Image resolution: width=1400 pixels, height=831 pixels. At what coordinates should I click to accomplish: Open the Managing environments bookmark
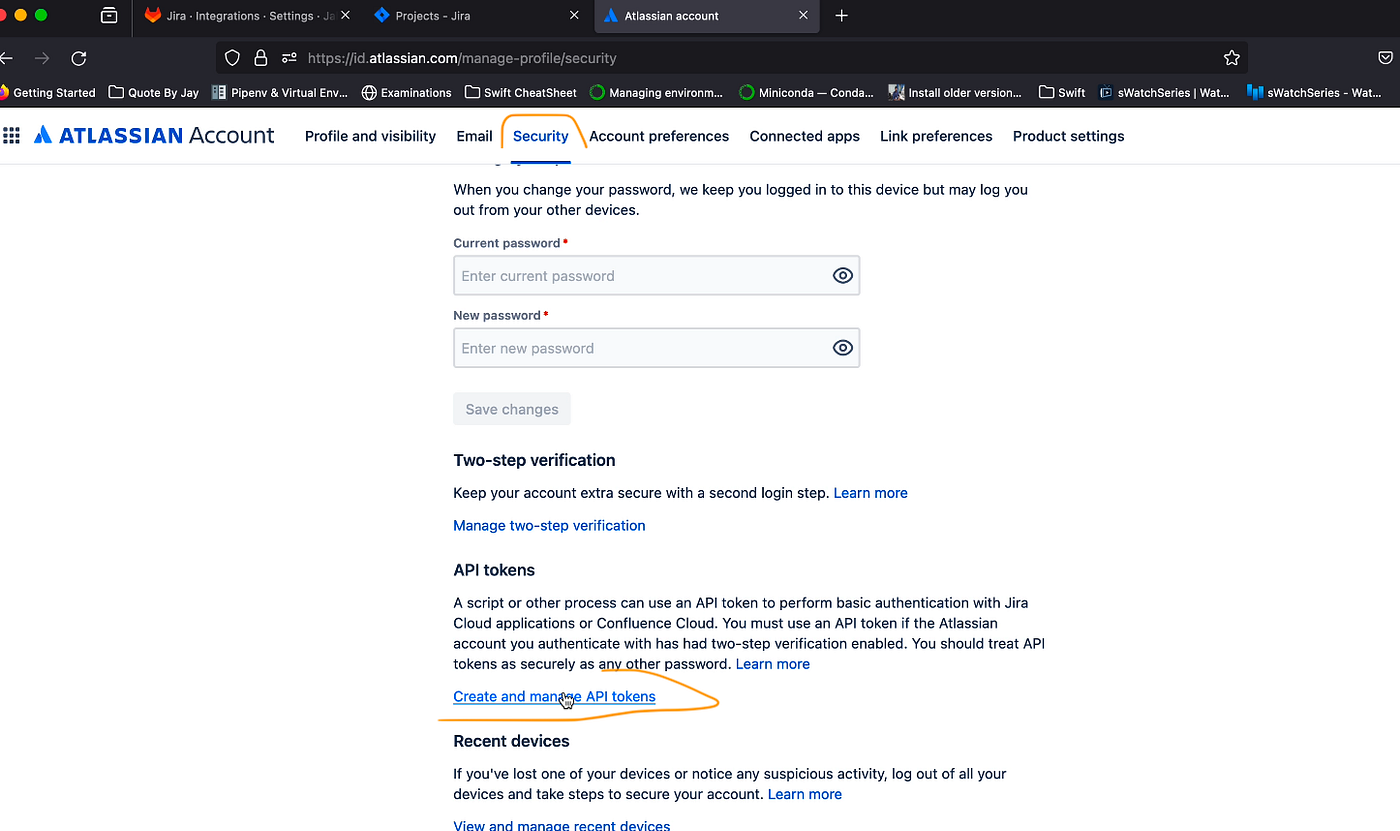pyautogui.click(x=656, y=92)
